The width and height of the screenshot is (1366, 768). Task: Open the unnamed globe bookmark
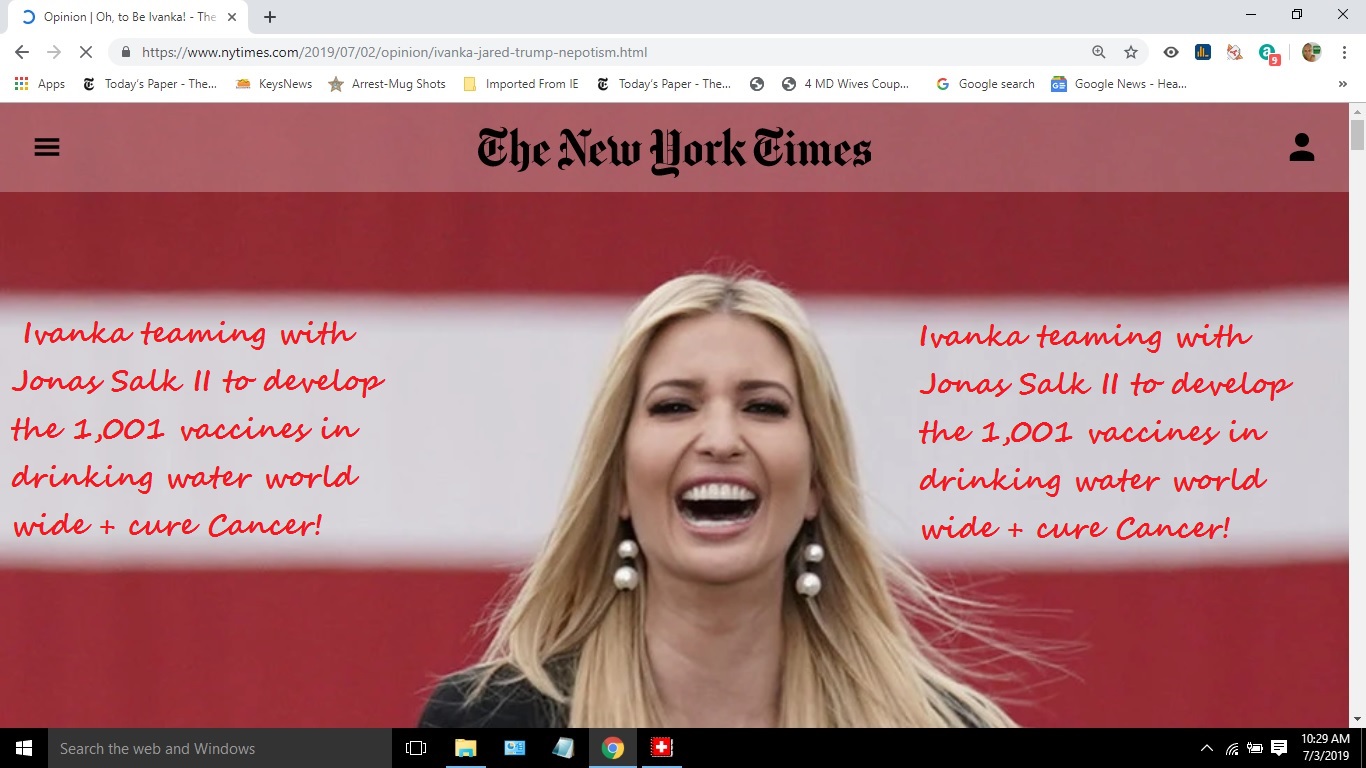757,84
